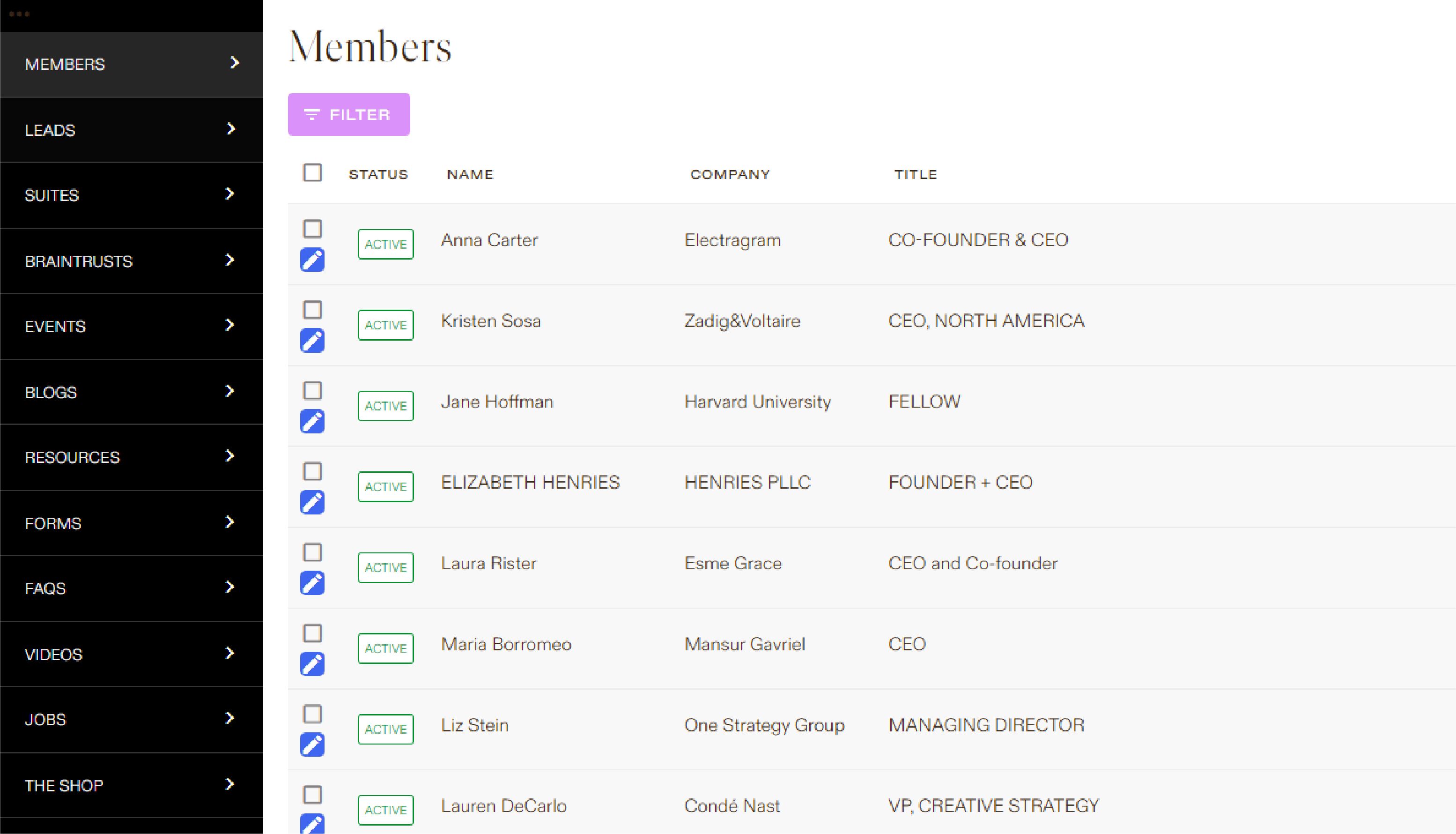1456x834 pixels.
Task: Tick the checkbox for Laura Rister
Action: click(x=313, y=552)
